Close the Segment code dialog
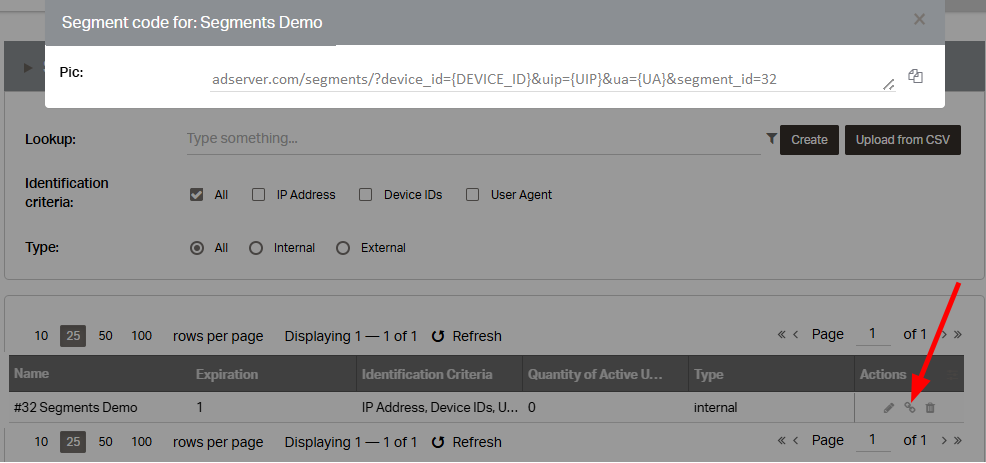This screenshot has width=986, height=463. click(x=919, y=20)
